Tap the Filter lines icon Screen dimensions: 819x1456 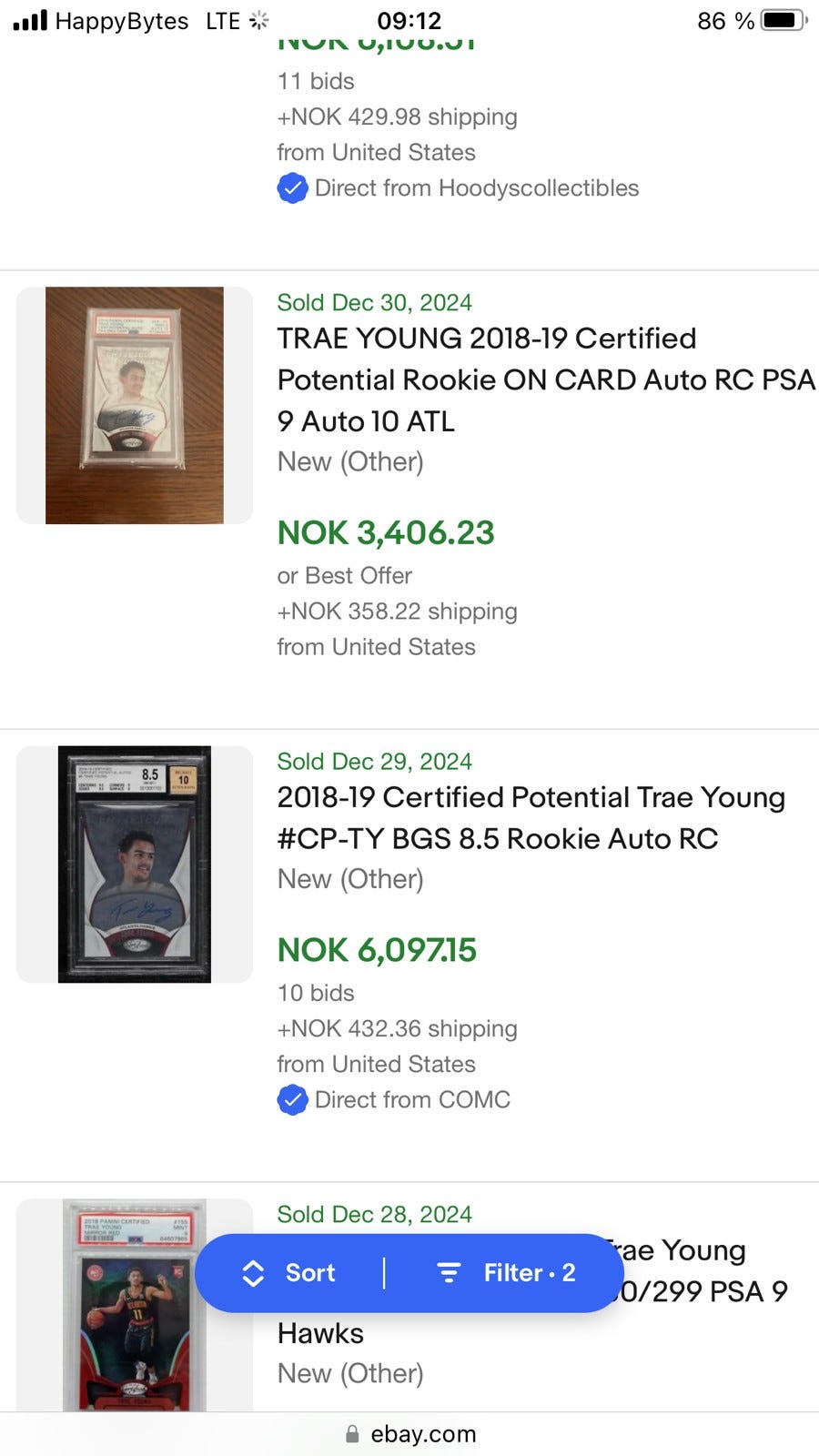point(449,1273)
